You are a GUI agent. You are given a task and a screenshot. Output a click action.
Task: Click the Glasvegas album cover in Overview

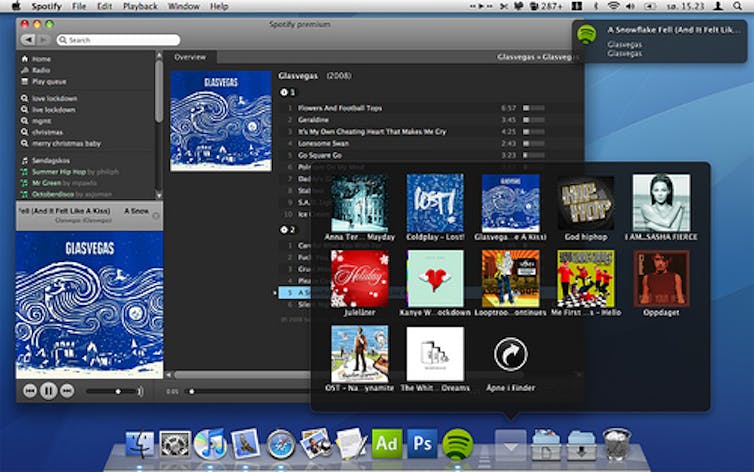pos(221,121)
